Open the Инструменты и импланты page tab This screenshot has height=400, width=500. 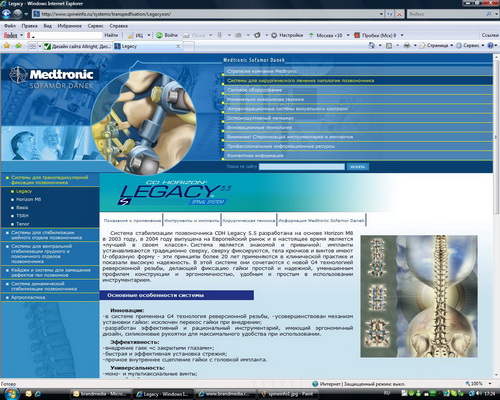tap(192, 221)
